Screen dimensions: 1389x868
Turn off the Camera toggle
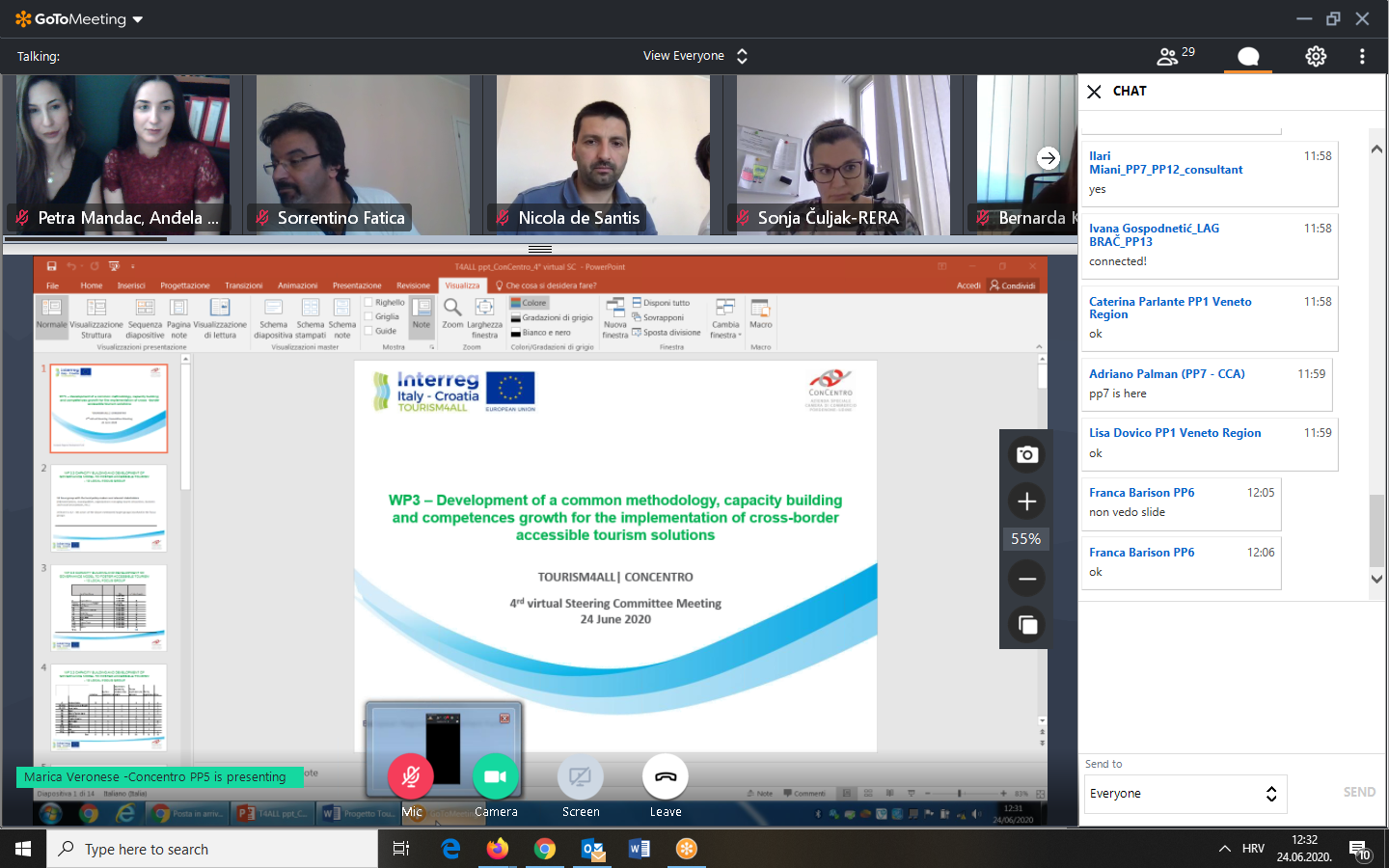point(496,777)
